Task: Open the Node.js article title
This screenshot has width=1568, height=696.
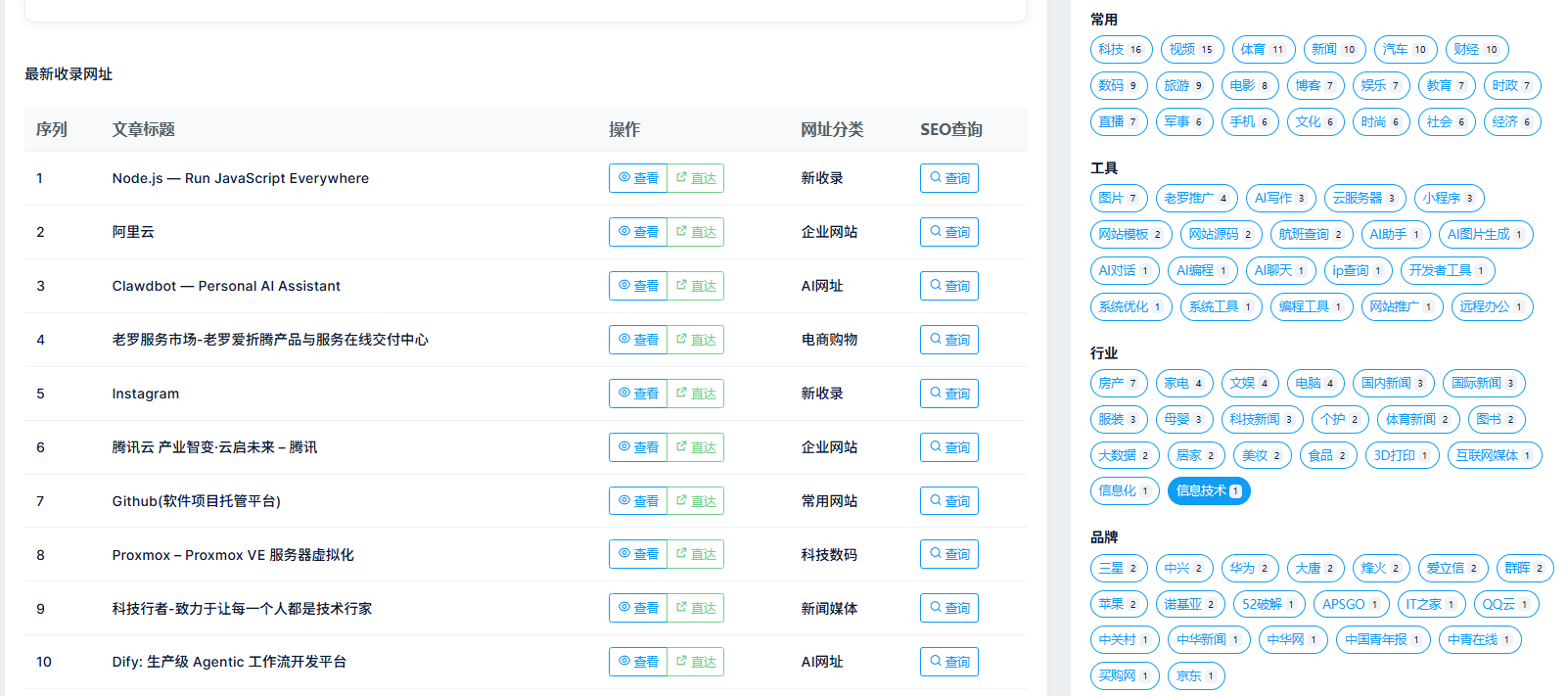Action: click(241, 178)
